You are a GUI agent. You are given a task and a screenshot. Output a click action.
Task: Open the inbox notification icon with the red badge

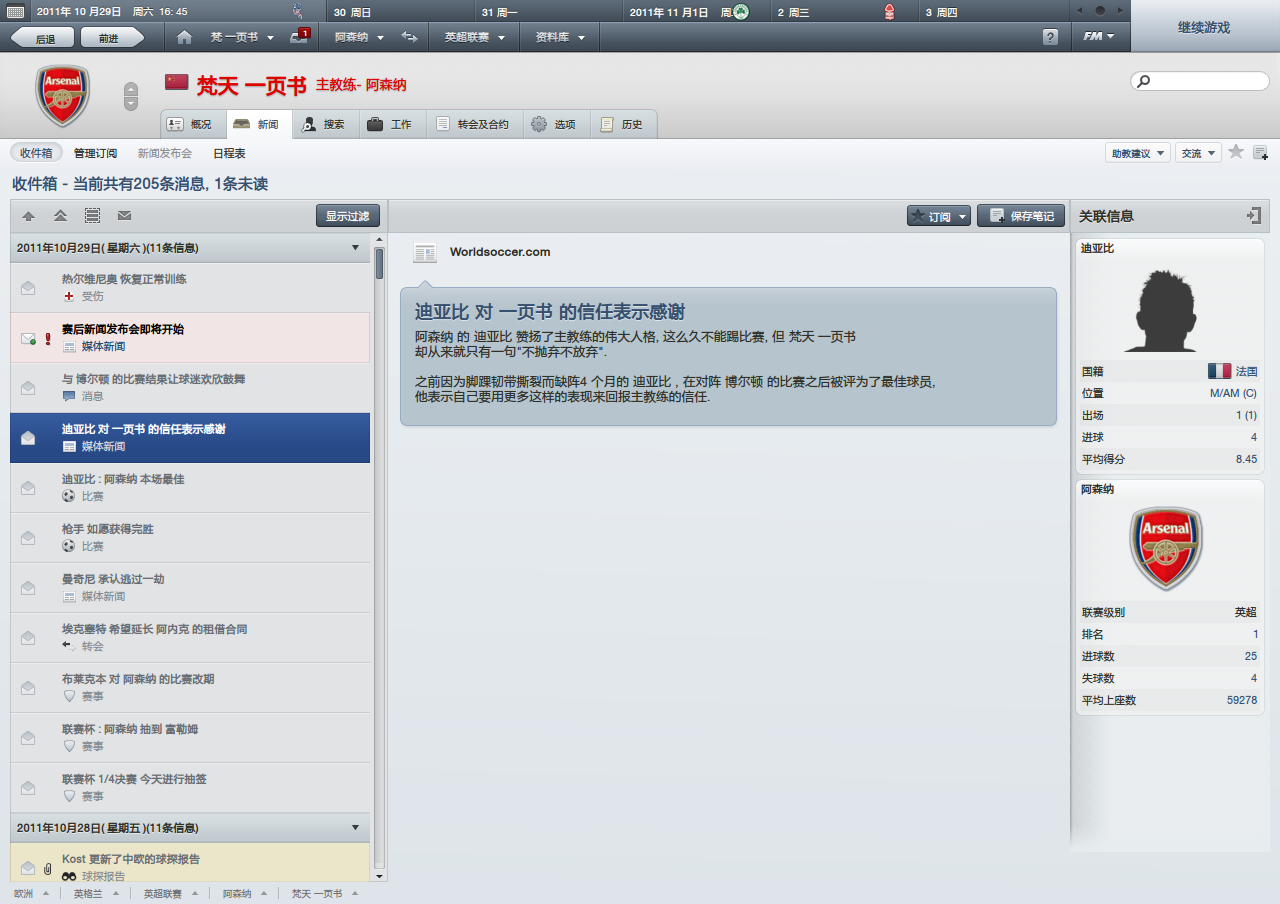point(300,36)
